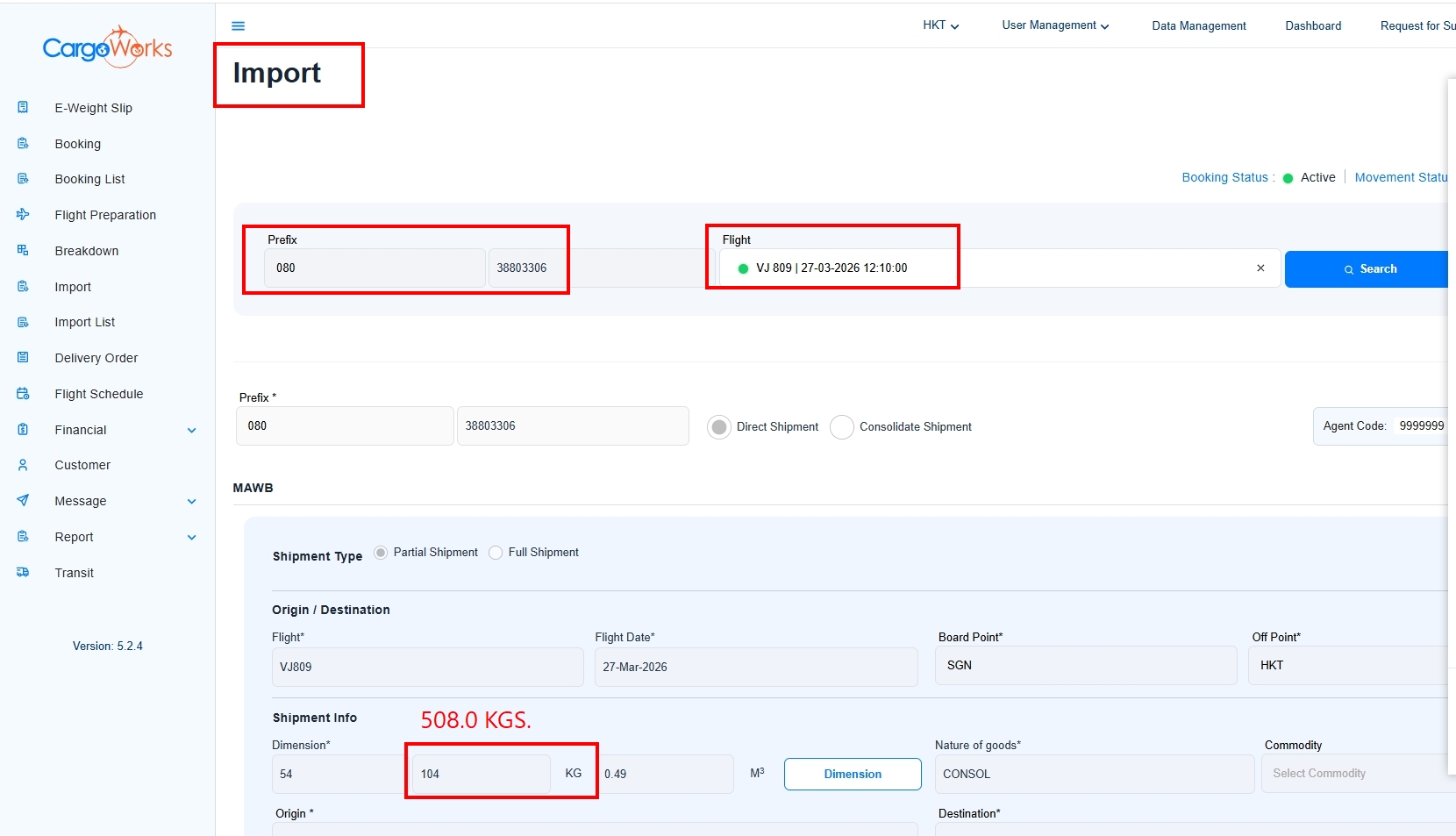Clear the Flight field with the X icon
This screenshot has width=1456, height=836.
(x=1260, y=268)
